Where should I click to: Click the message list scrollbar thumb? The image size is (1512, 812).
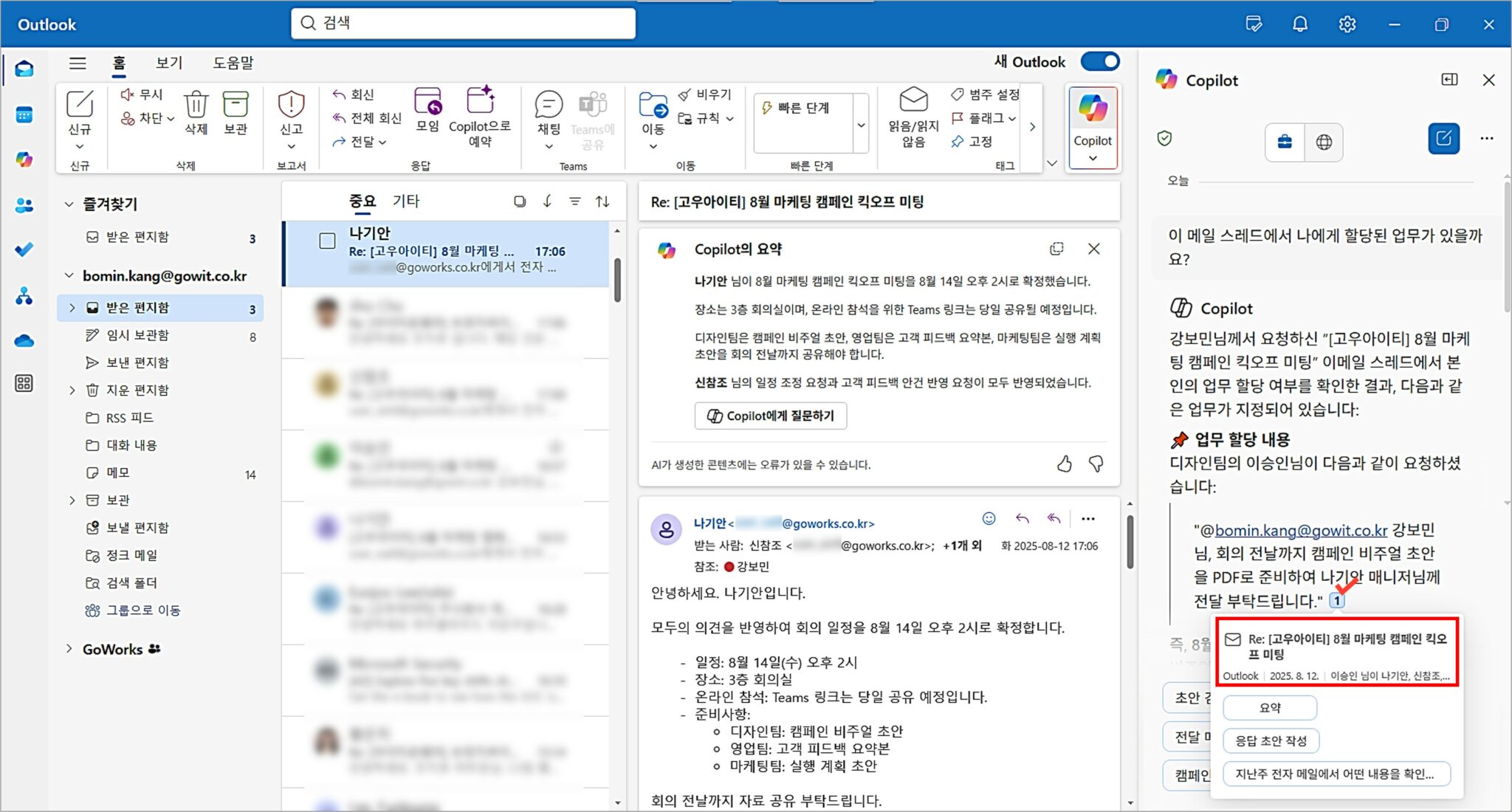617,280
